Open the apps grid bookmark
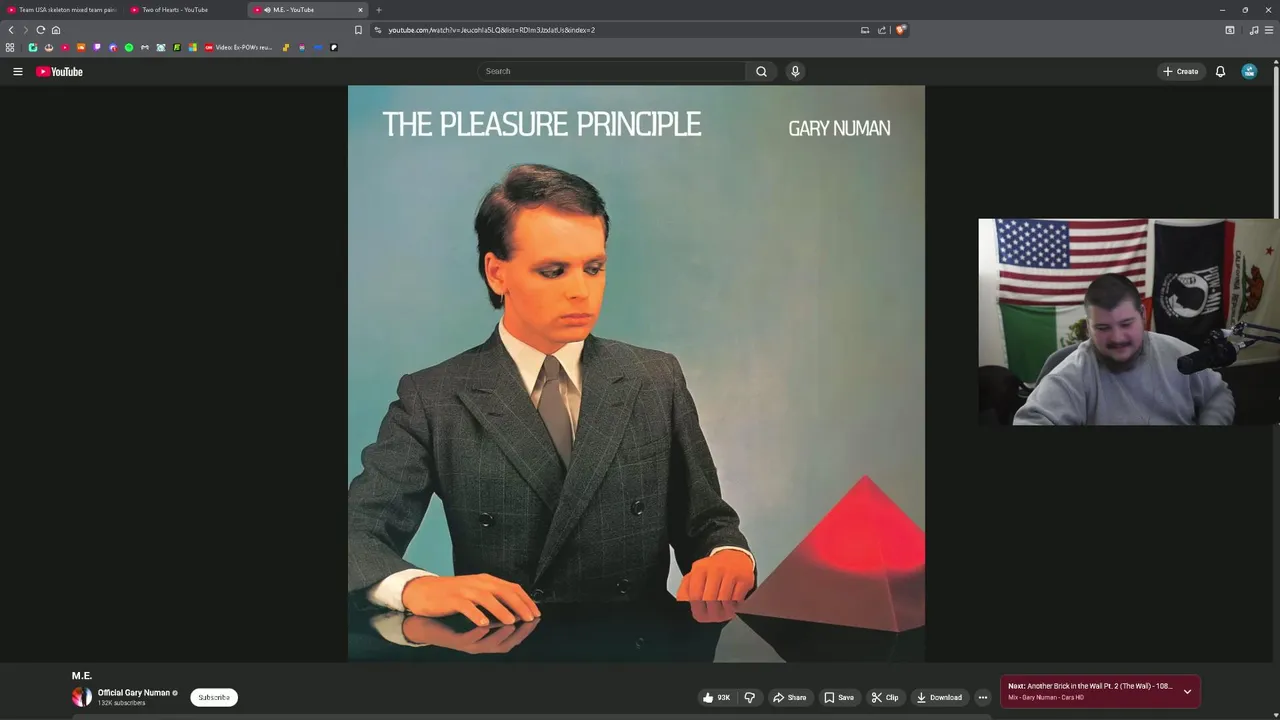 click(10, 47)
